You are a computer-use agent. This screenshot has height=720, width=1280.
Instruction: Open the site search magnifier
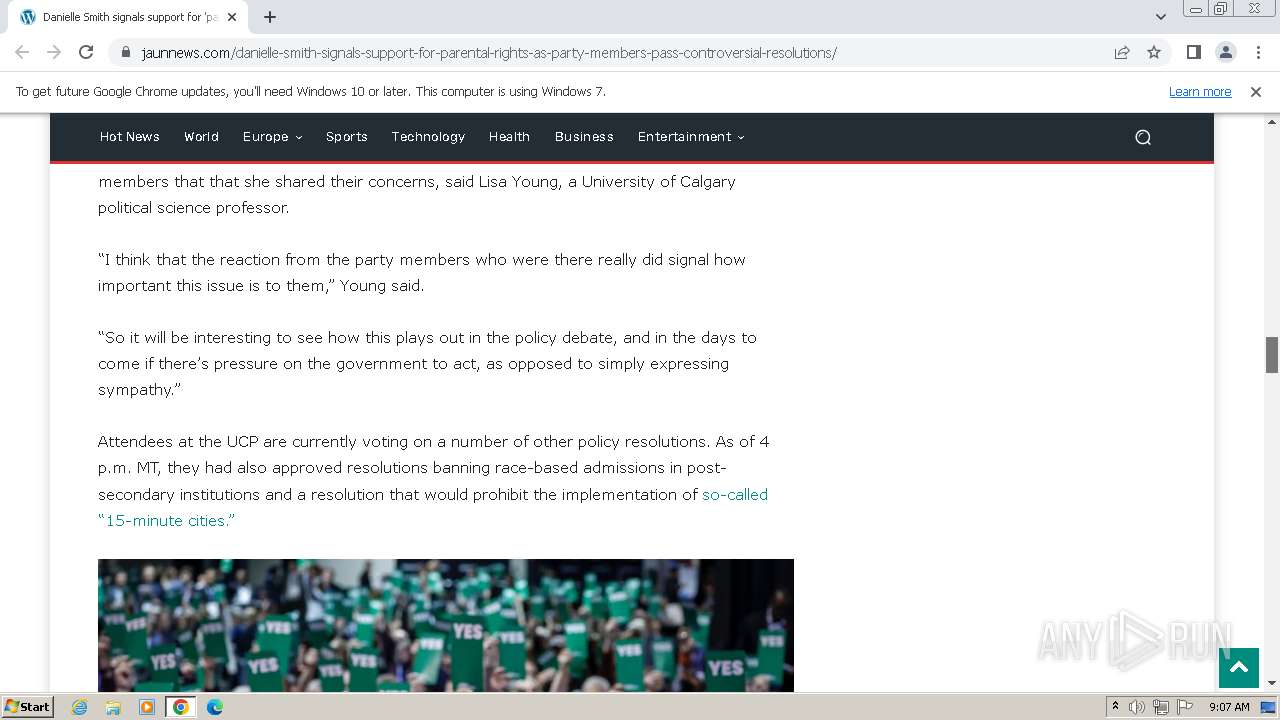[1143, 137]
